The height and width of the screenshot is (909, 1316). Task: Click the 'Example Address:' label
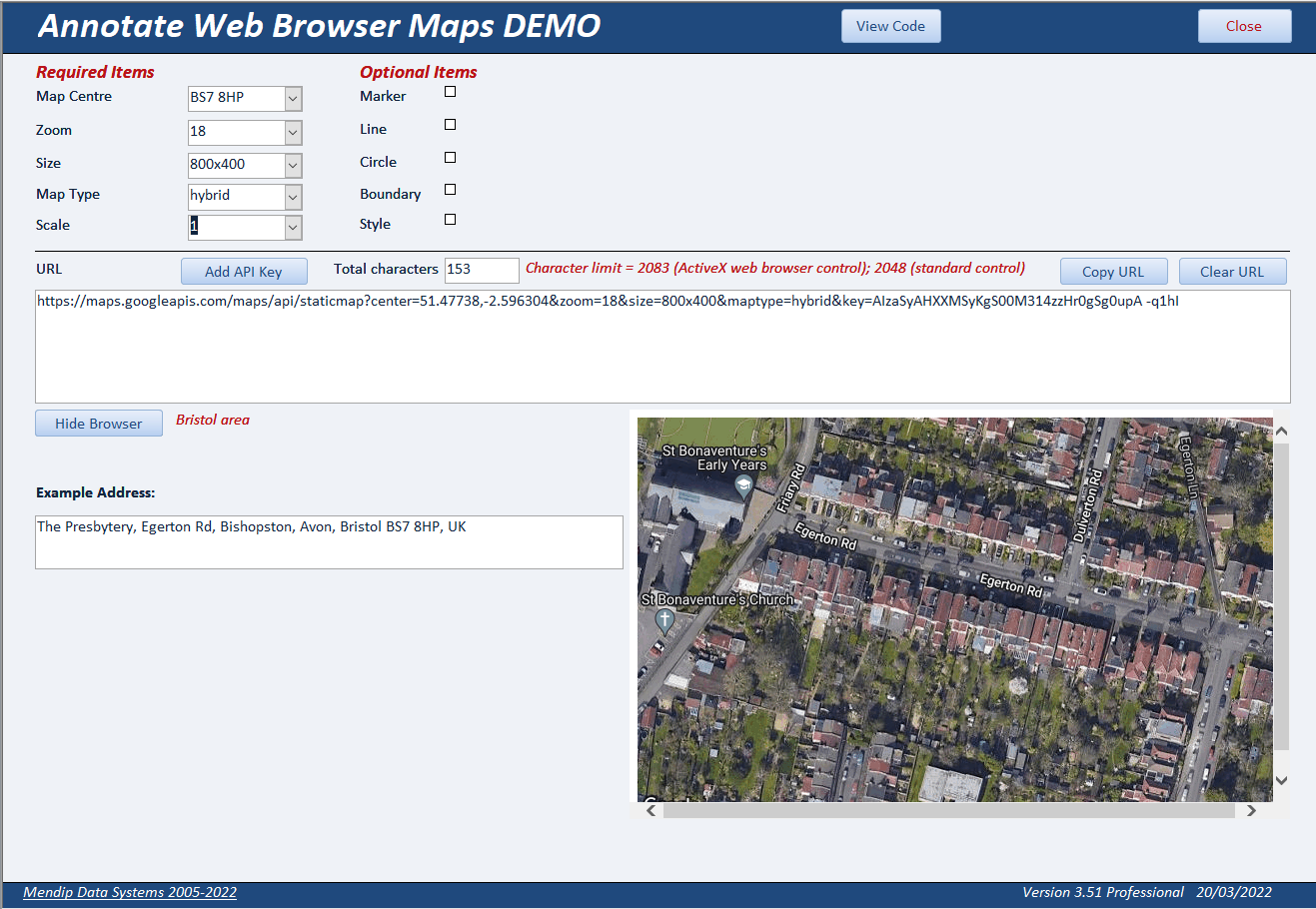[96, 493]
